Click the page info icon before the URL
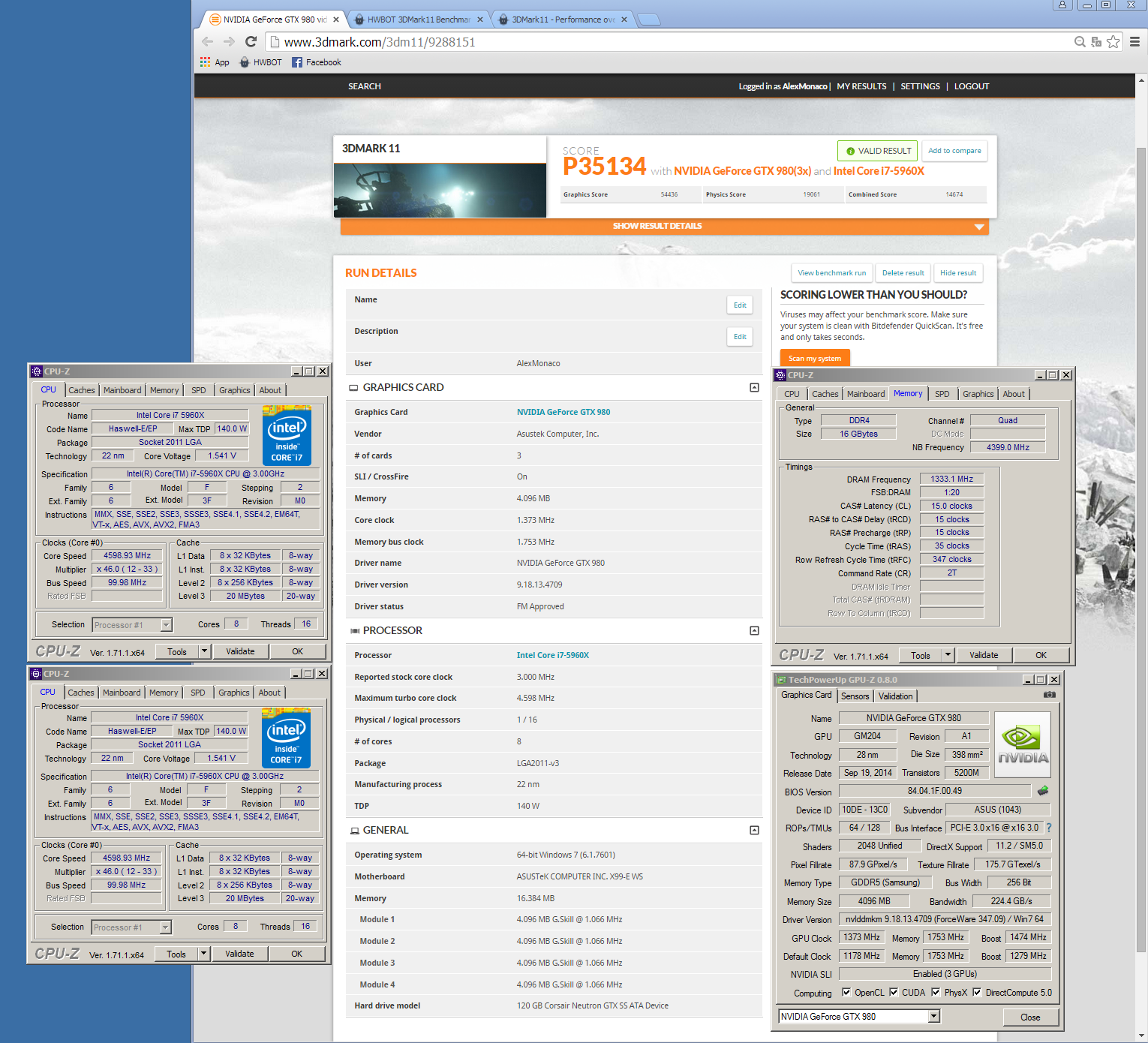Image resolution: width=1148 pixels, height=1043 pixels. click(275, 42)
